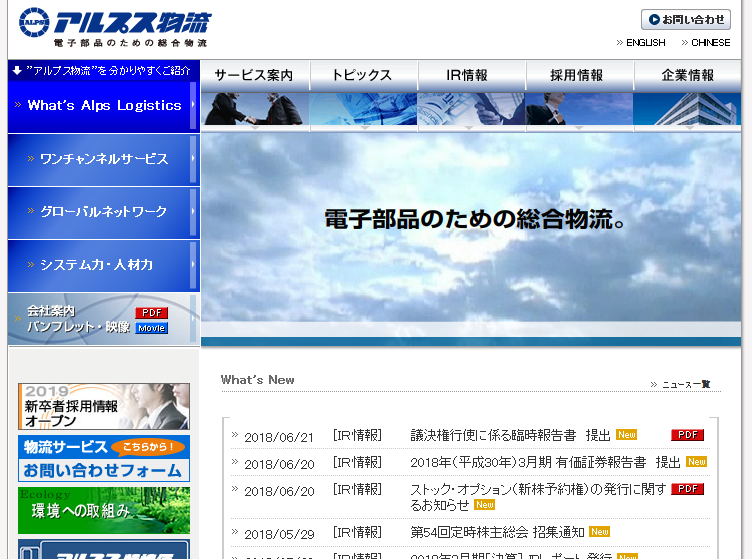Open ワンチャンネルサービス sidebar item
Screen dimensions: 752x559
coord(104,160)
